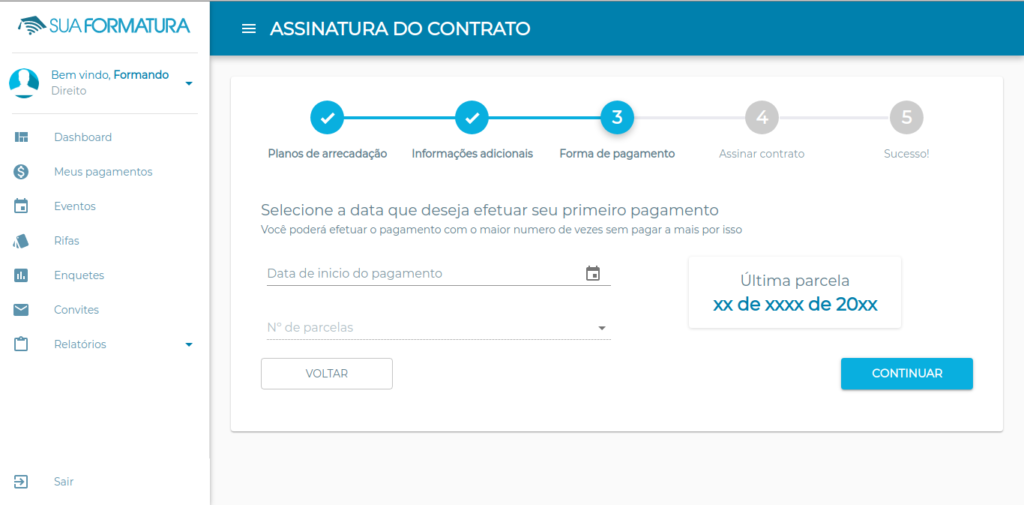
Task: Expand the user profile dropdown arrow
Action: (189, 84)
